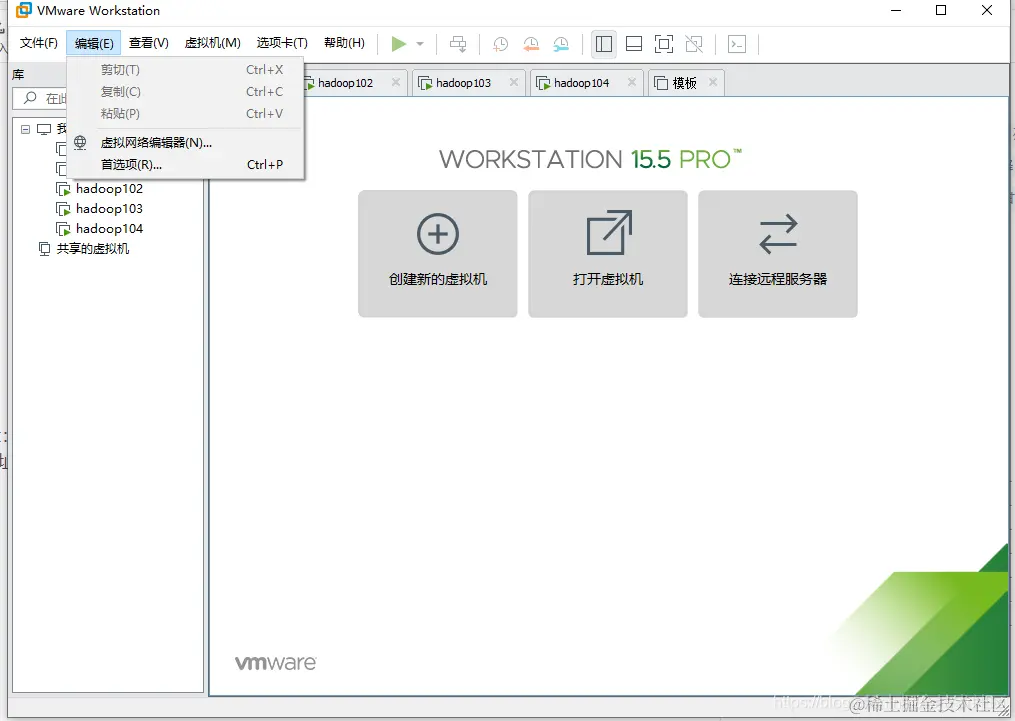
Task: Open the console view toolbar icon
Action: point(737,44)
